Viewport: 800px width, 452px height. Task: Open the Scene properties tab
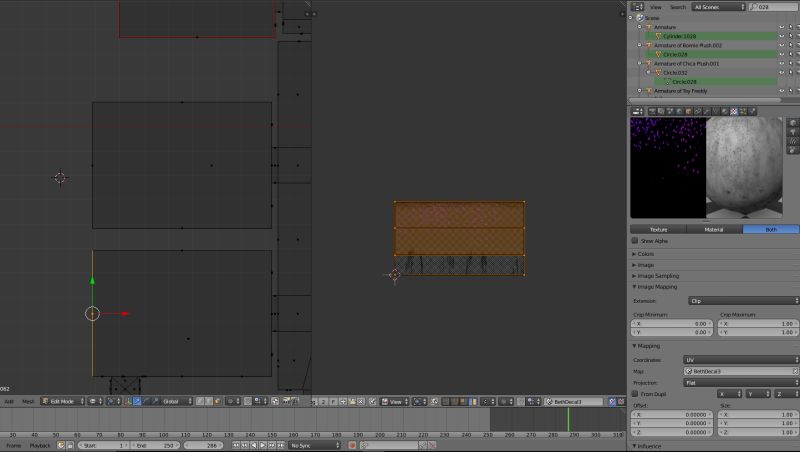[669, 111]
